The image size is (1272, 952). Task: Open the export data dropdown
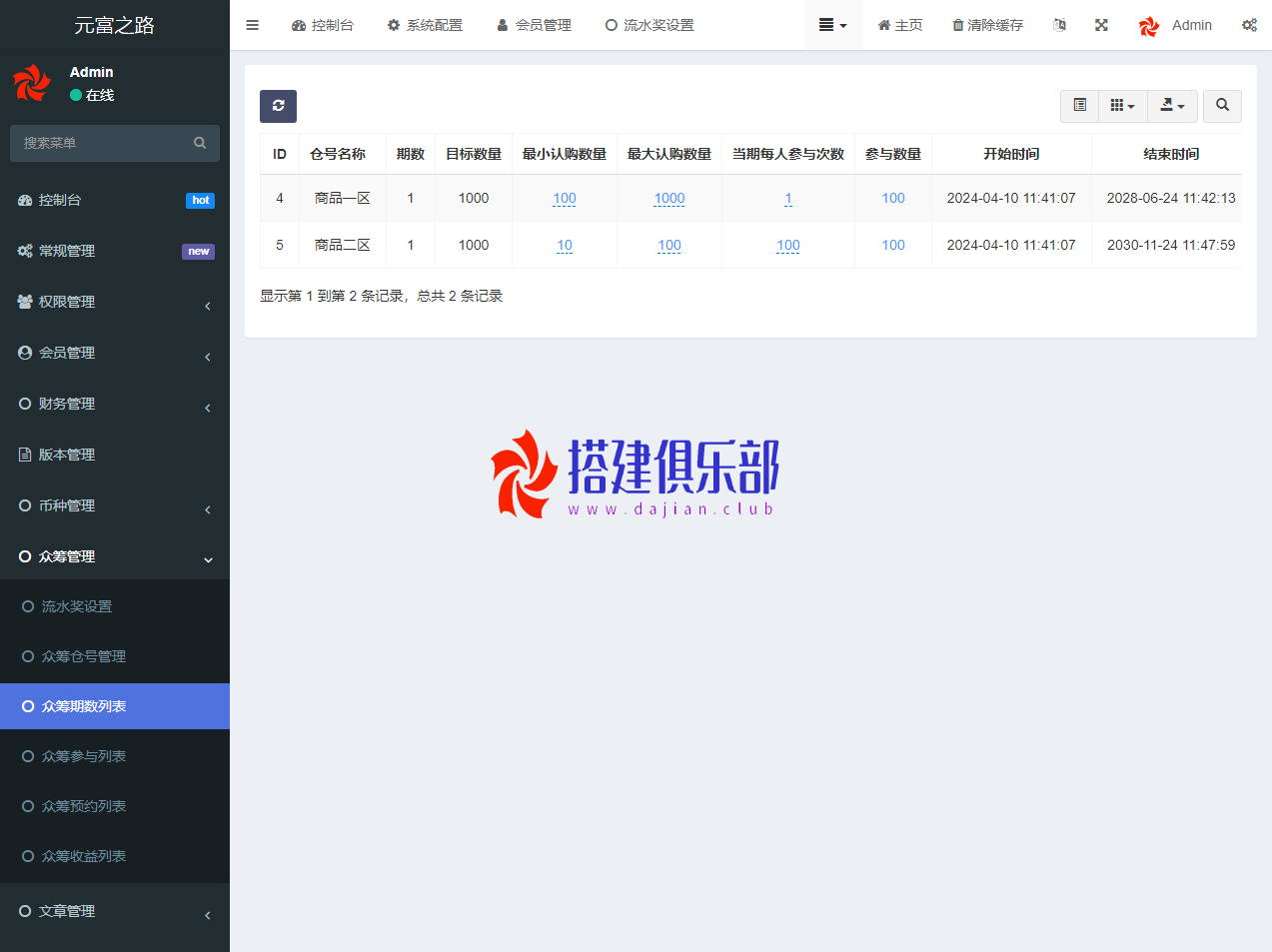click(1172, 106)
